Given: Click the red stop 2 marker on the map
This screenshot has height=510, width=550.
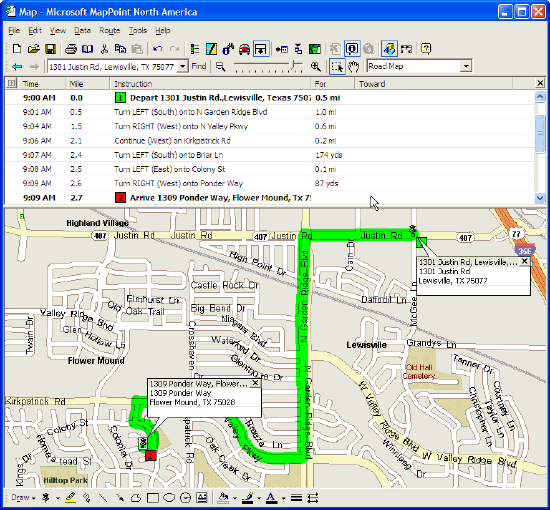Looking at the screenshot, I should [x=150, y=455].
